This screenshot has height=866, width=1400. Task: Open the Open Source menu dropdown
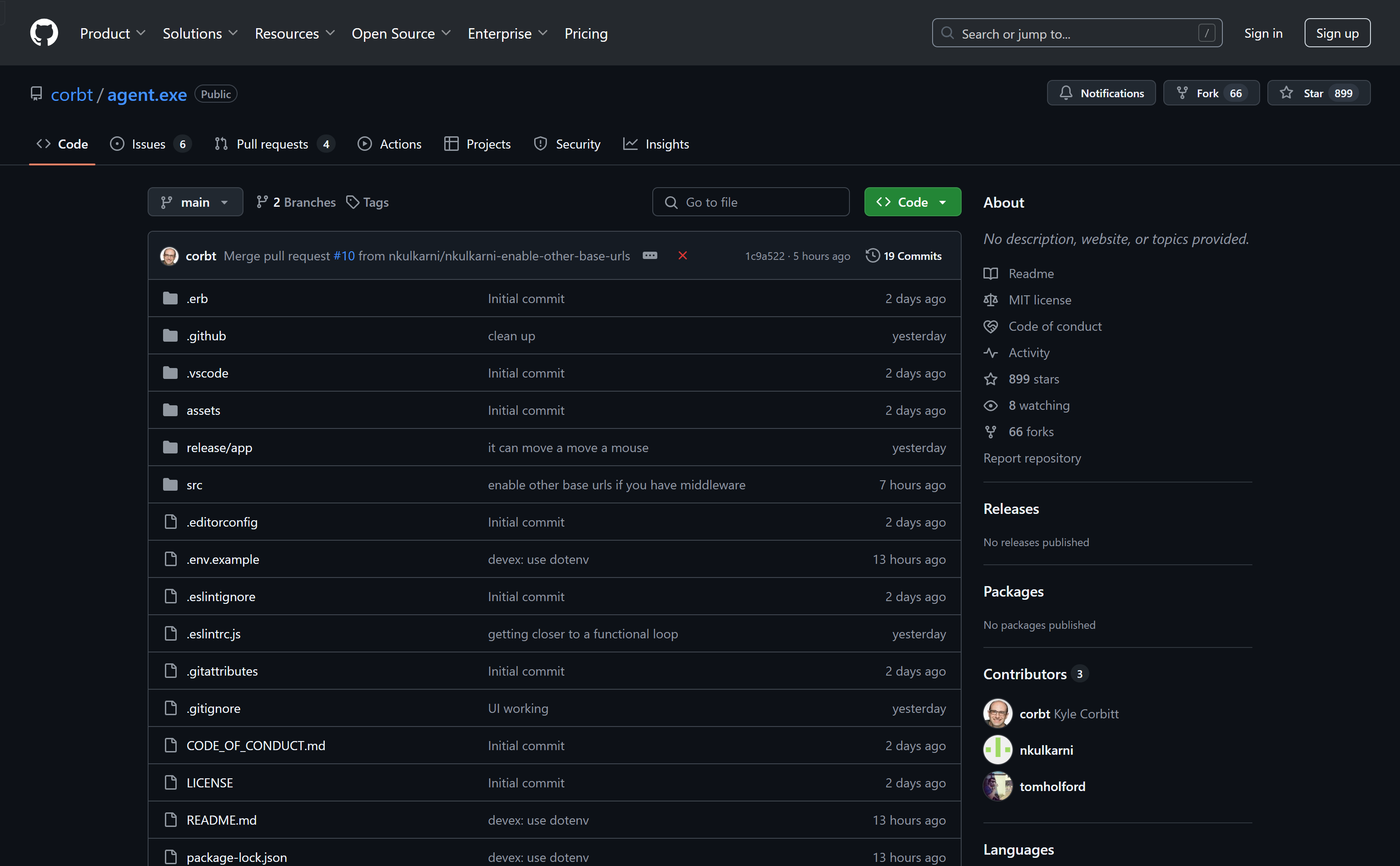click(402, 33)
